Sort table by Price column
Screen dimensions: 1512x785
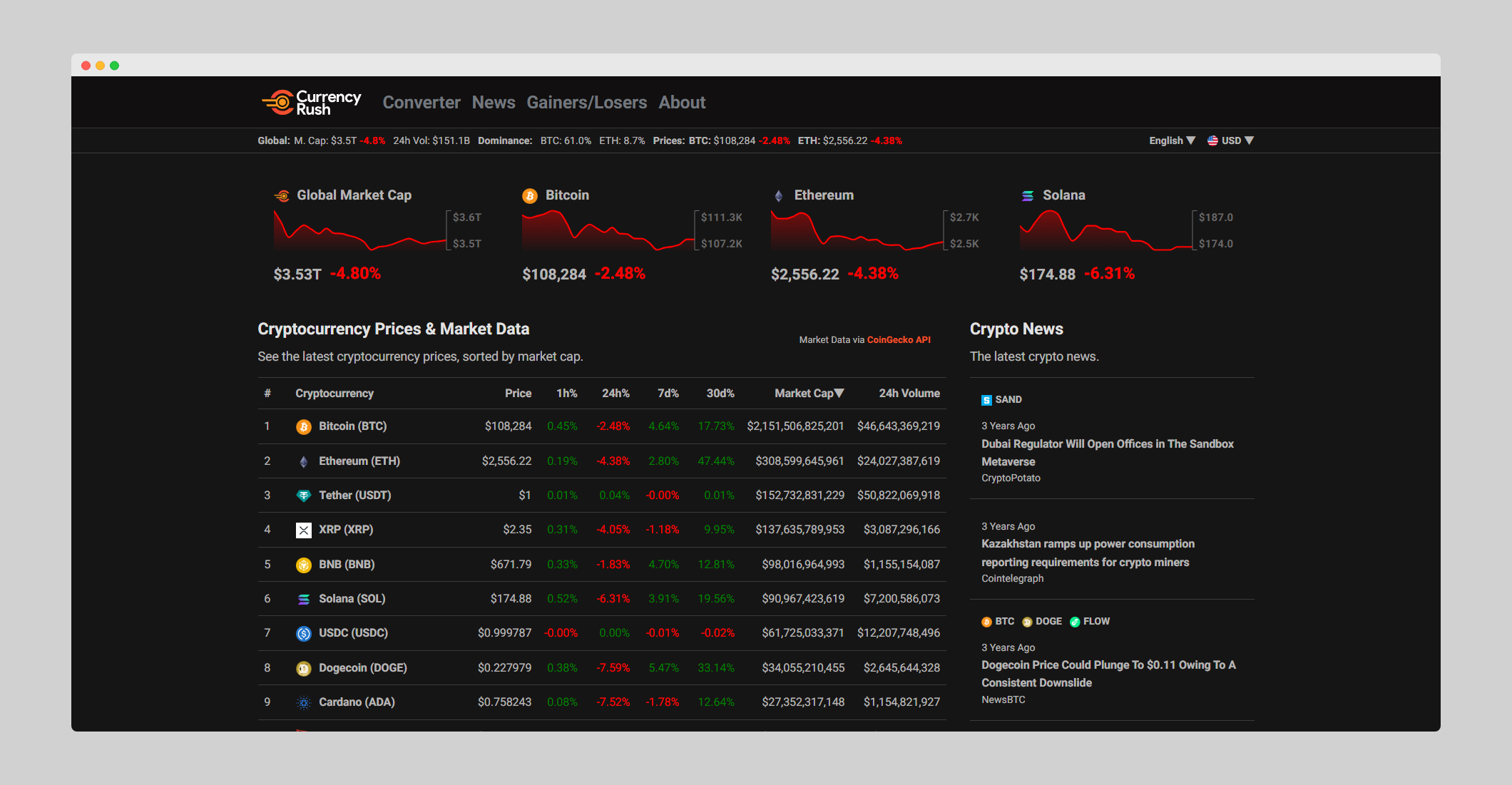coord(518,394)
